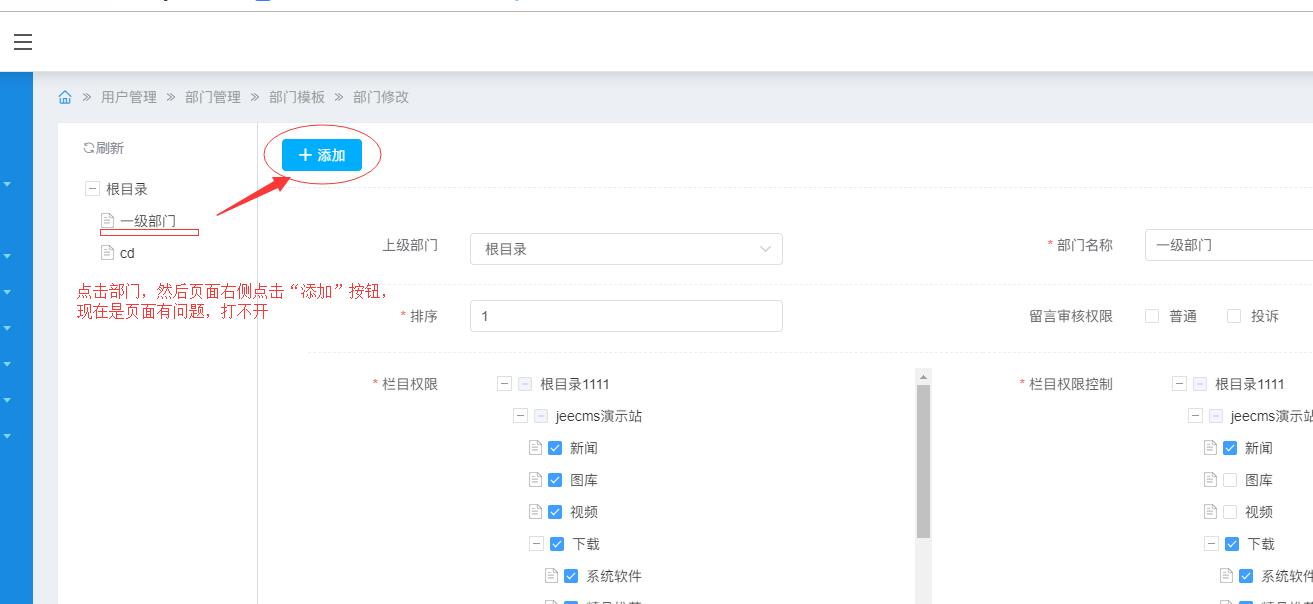The height and width of the screenshot is (604, 1313).
Task: Toggle 根目录1111 checkbox in 栏目权限 tree
Action: click(525, 384)
